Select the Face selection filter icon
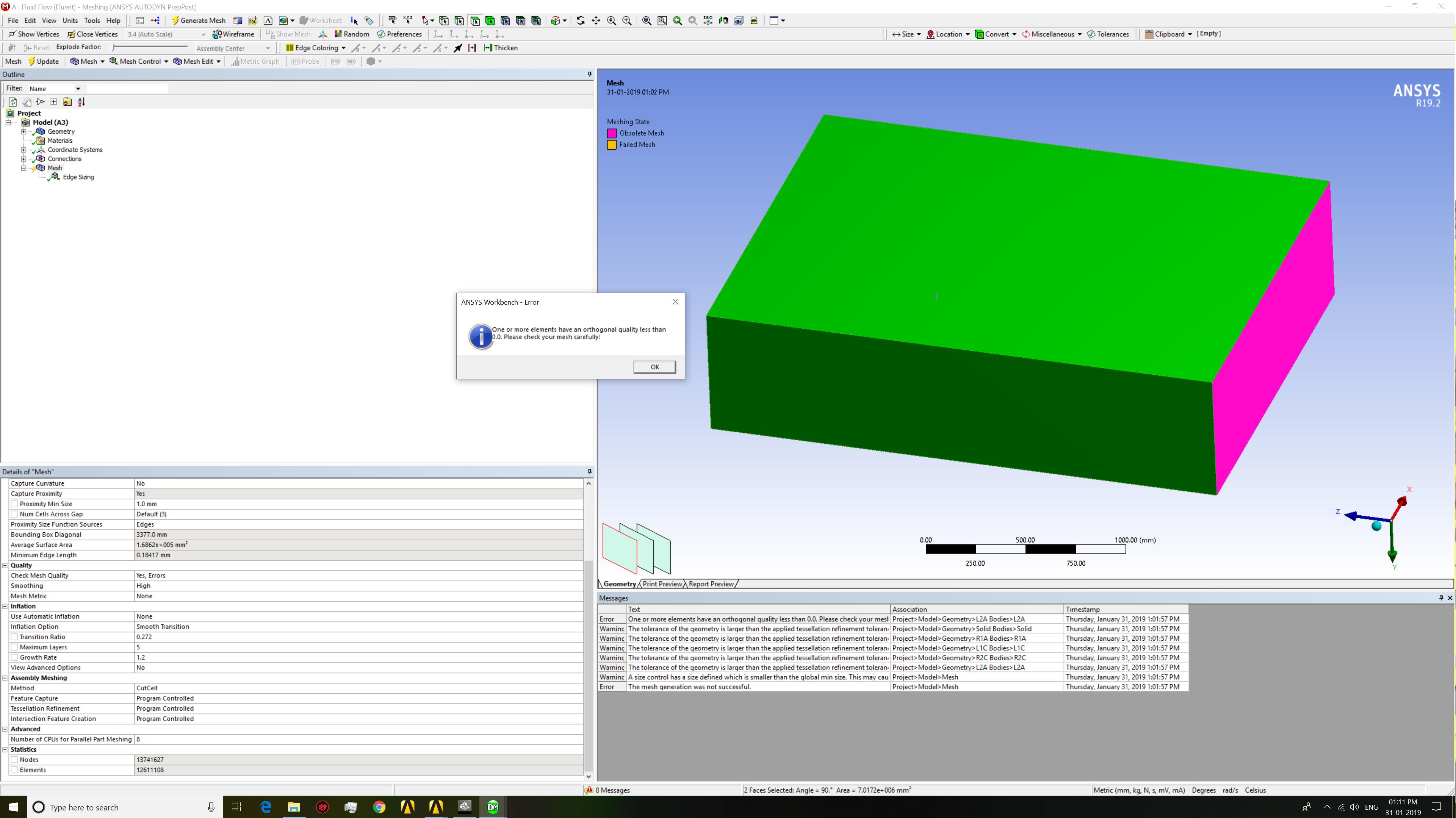Screen dimensions: 1456x818 [x=475, y=20]
